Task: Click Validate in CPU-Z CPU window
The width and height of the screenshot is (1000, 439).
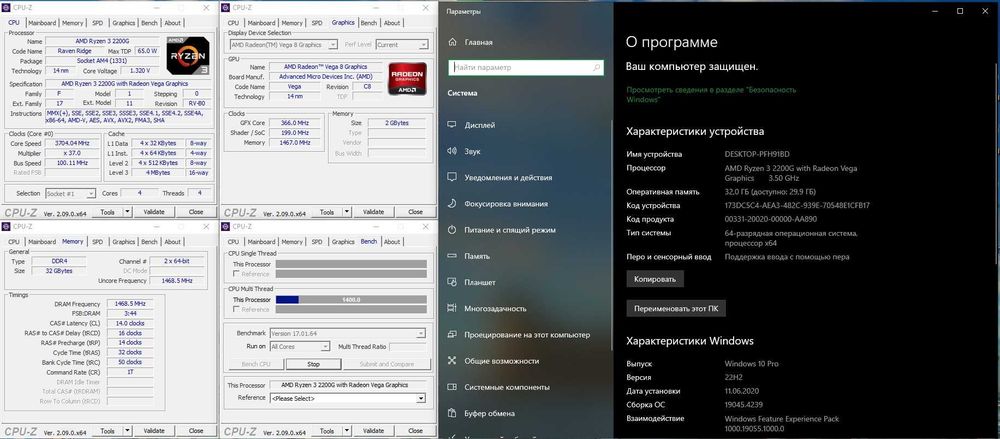Action: [x=154, y=212]
